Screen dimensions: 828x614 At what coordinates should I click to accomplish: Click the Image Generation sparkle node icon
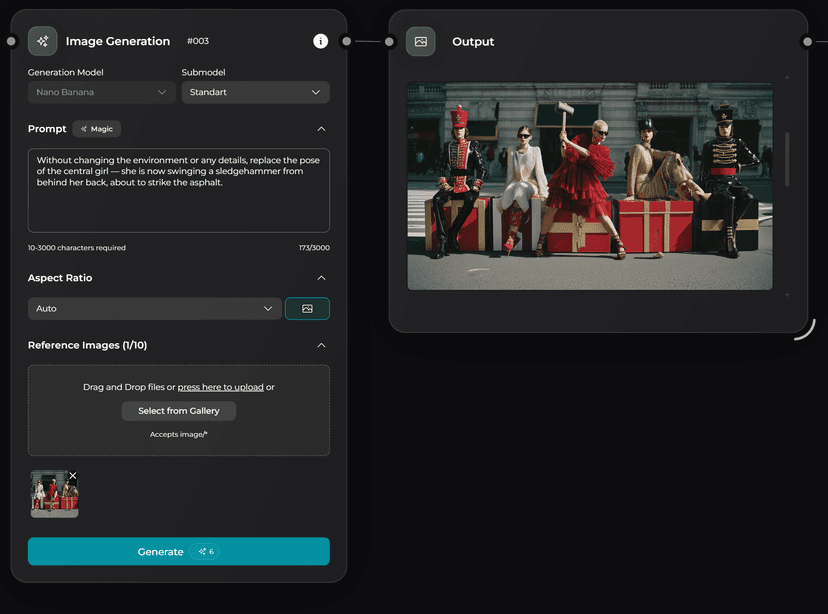(x=42, y=41)
